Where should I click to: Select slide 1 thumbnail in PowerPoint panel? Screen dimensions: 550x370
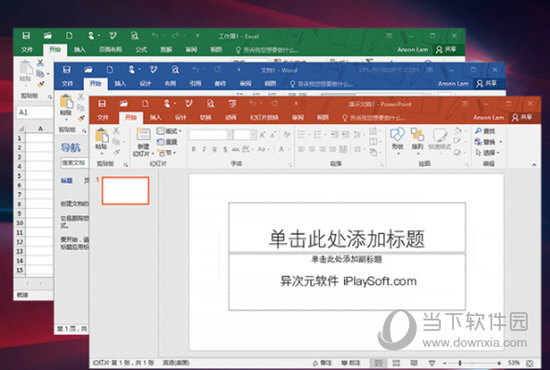125,190
